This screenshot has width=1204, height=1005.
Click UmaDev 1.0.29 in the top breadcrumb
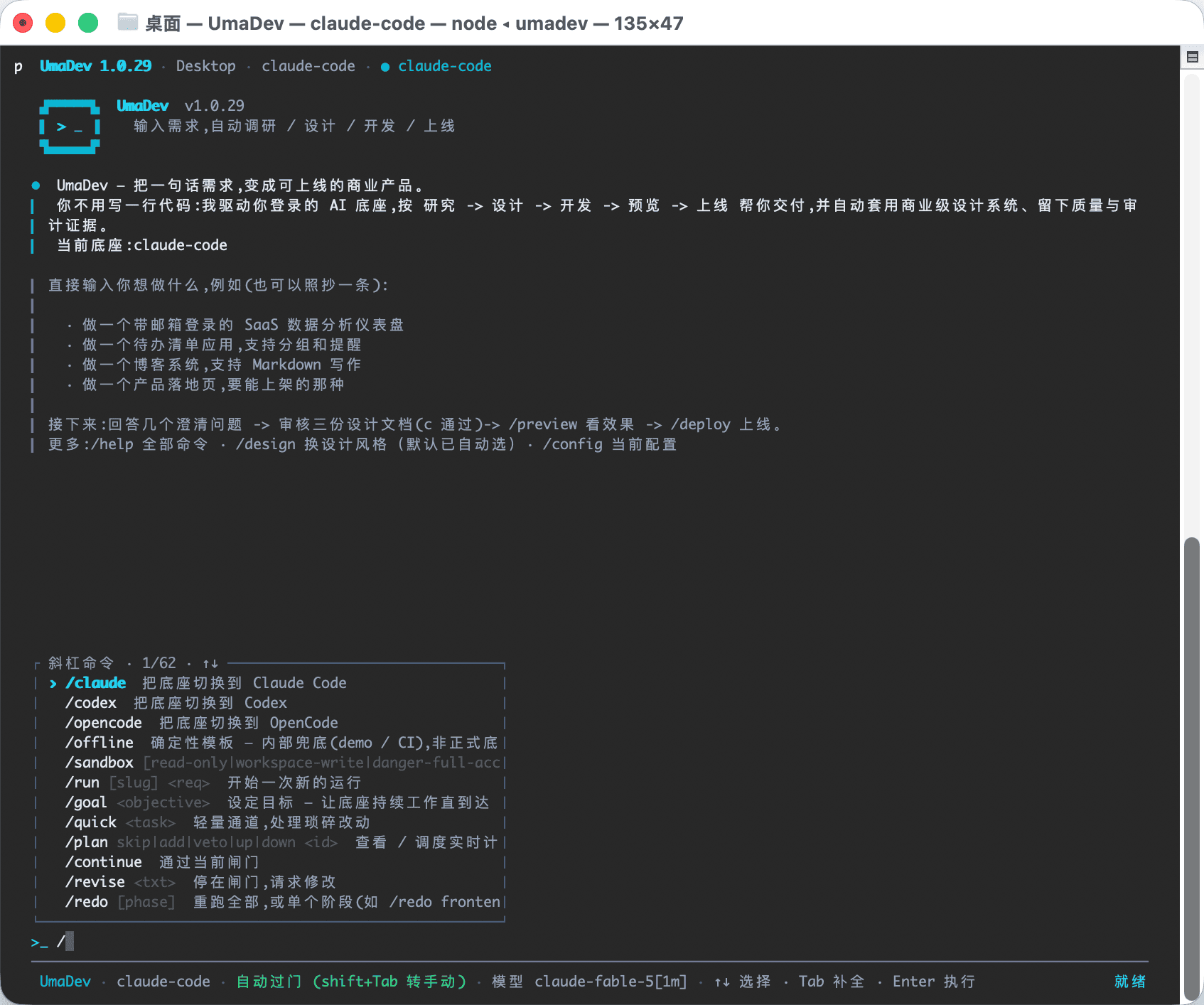[x=96, y=66]
